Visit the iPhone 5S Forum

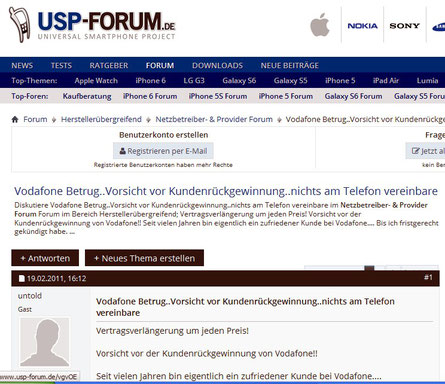(x=218, y=96)
